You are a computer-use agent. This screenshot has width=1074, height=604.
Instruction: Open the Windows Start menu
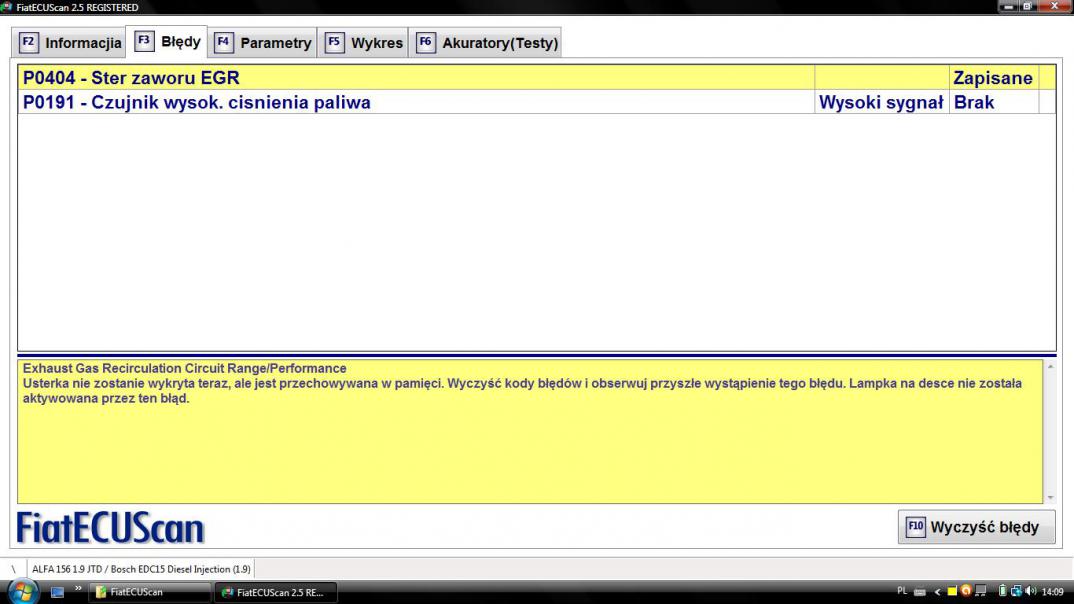[23, 592]
